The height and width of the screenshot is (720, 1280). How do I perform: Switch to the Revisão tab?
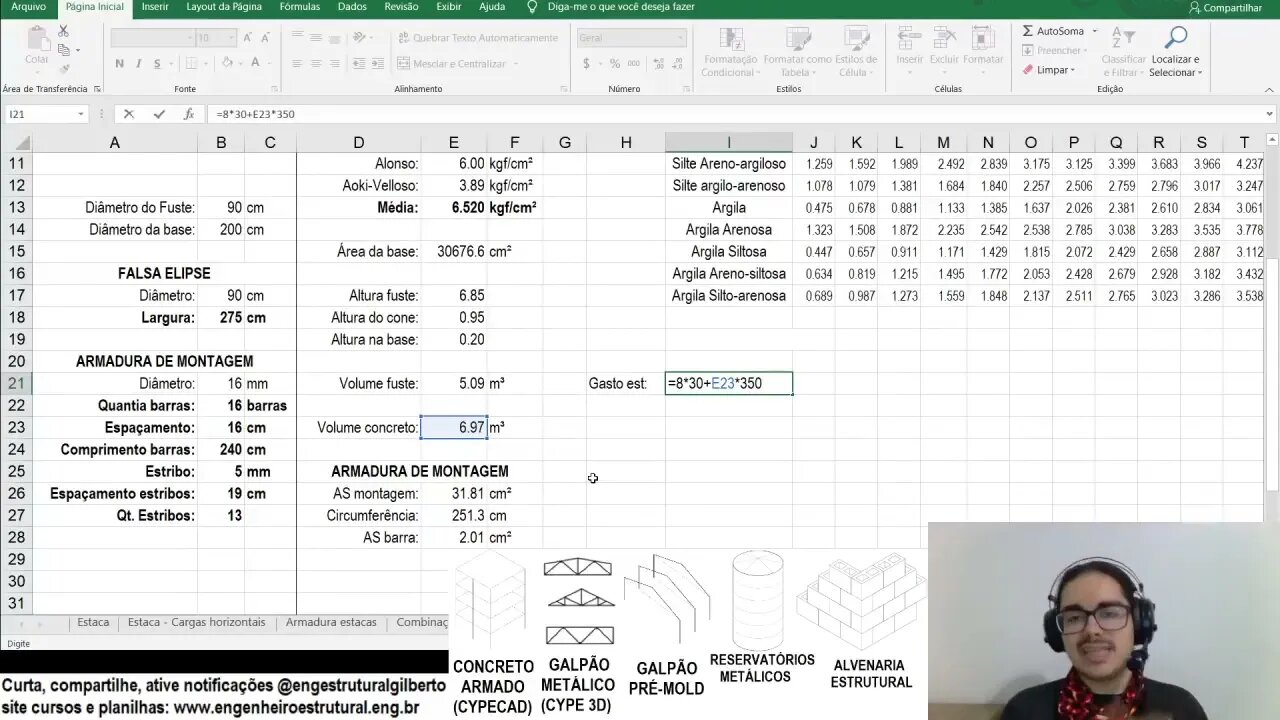point(401,7)
